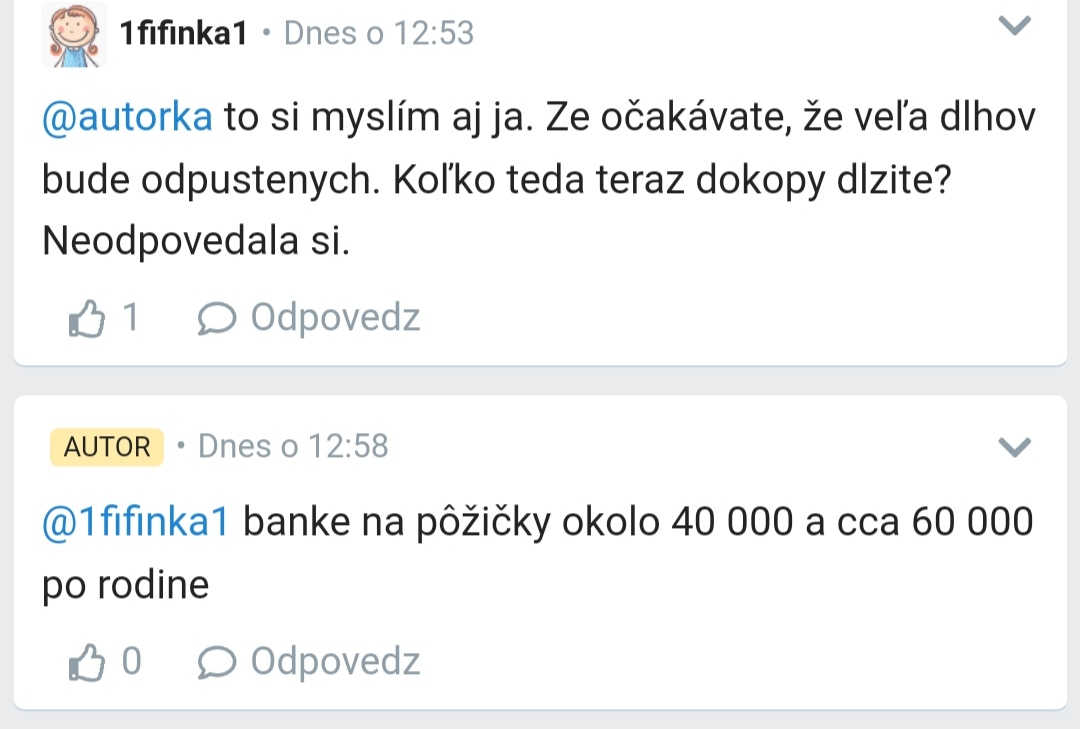Click the text "po rodine" in the reply
1080x729 pixels.
pos(126,585)
